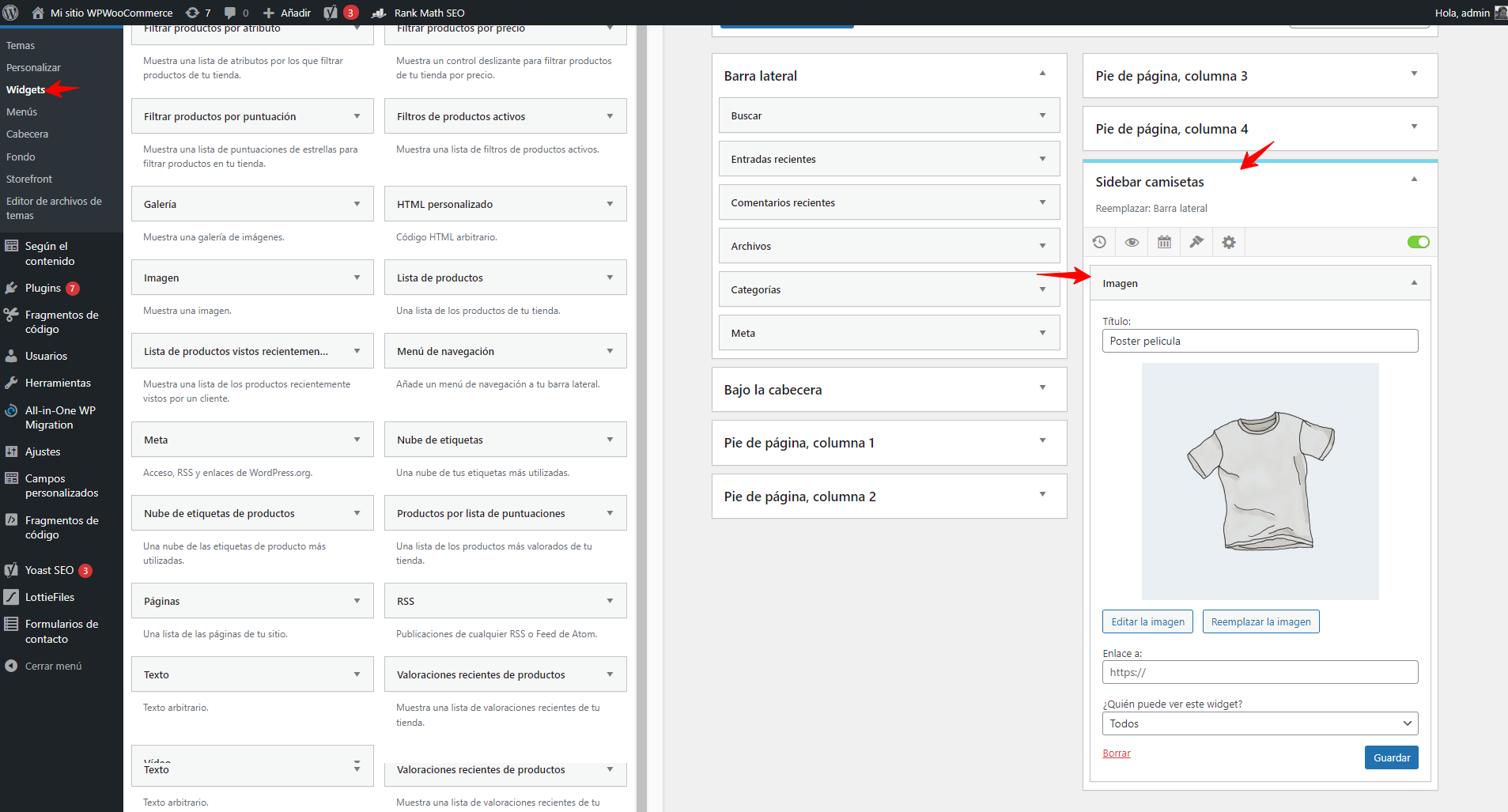
Task: Click into the Enlace a field
Action: (x=1260, y=672)
